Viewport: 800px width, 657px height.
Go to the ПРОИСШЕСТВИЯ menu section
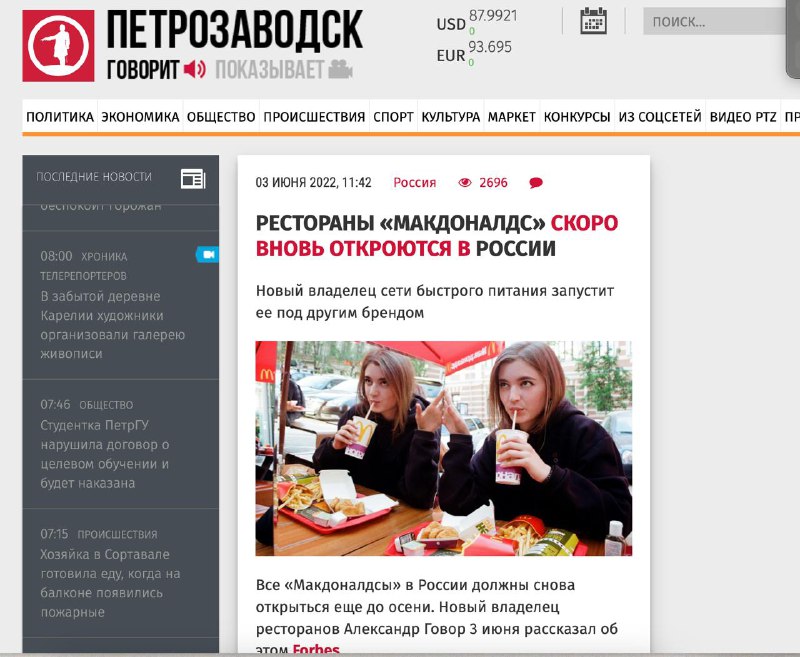314,117
